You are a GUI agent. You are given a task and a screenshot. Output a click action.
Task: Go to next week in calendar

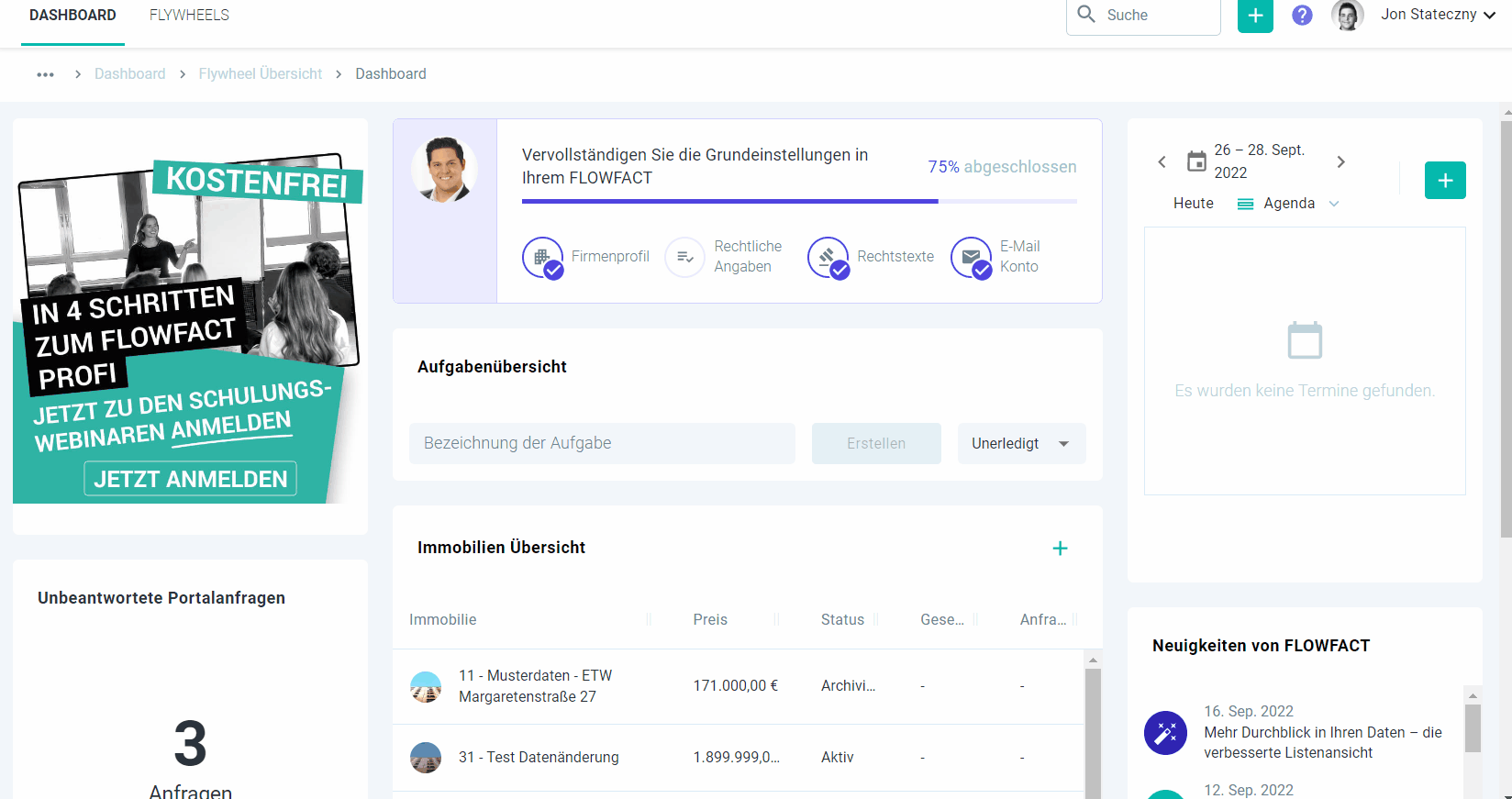(x=1340, y=161)
